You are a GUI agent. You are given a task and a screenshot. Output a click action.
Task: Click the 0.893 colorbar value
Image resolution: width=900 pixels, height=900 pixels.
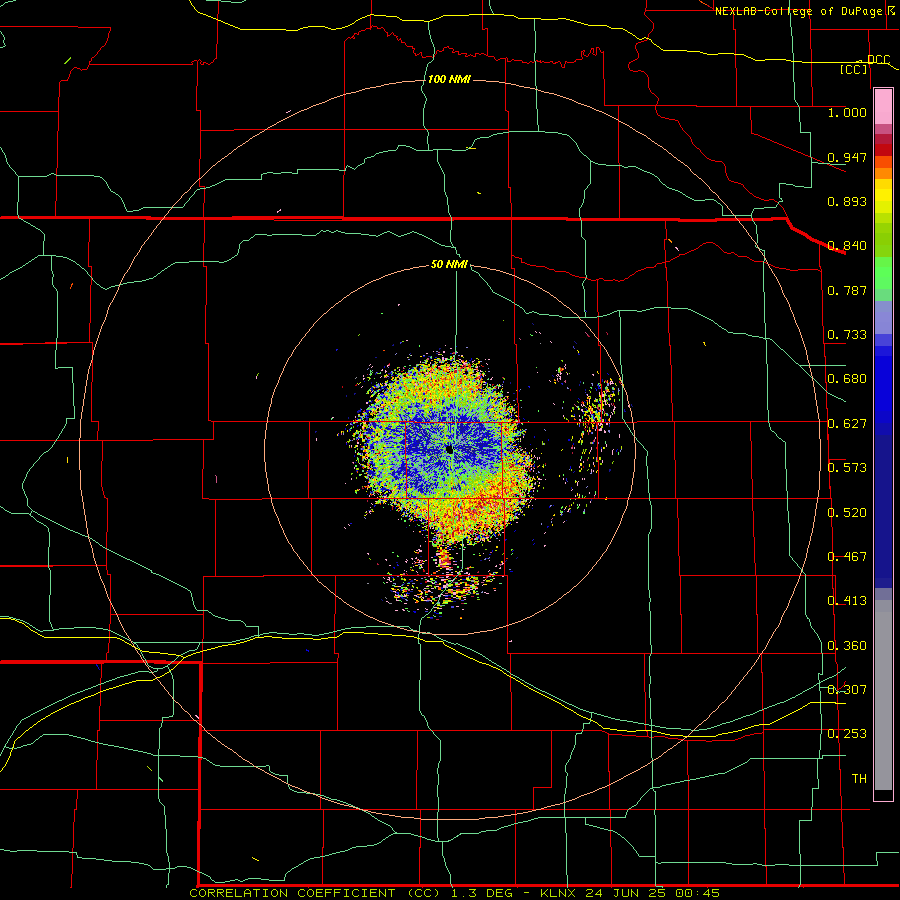point(847,201)
